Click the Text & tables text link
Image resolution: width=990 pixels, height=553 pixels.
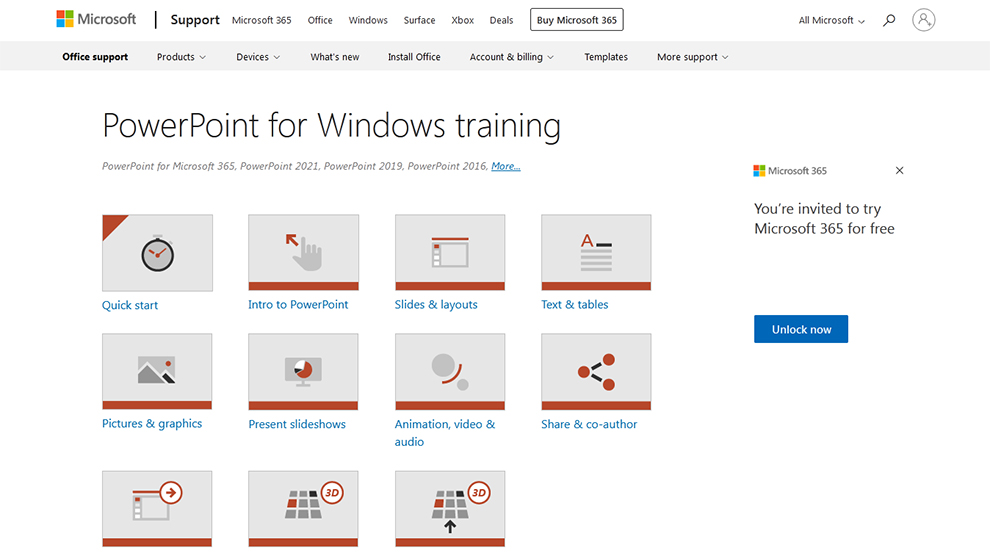pyautogui.click(x=575, y=304)
